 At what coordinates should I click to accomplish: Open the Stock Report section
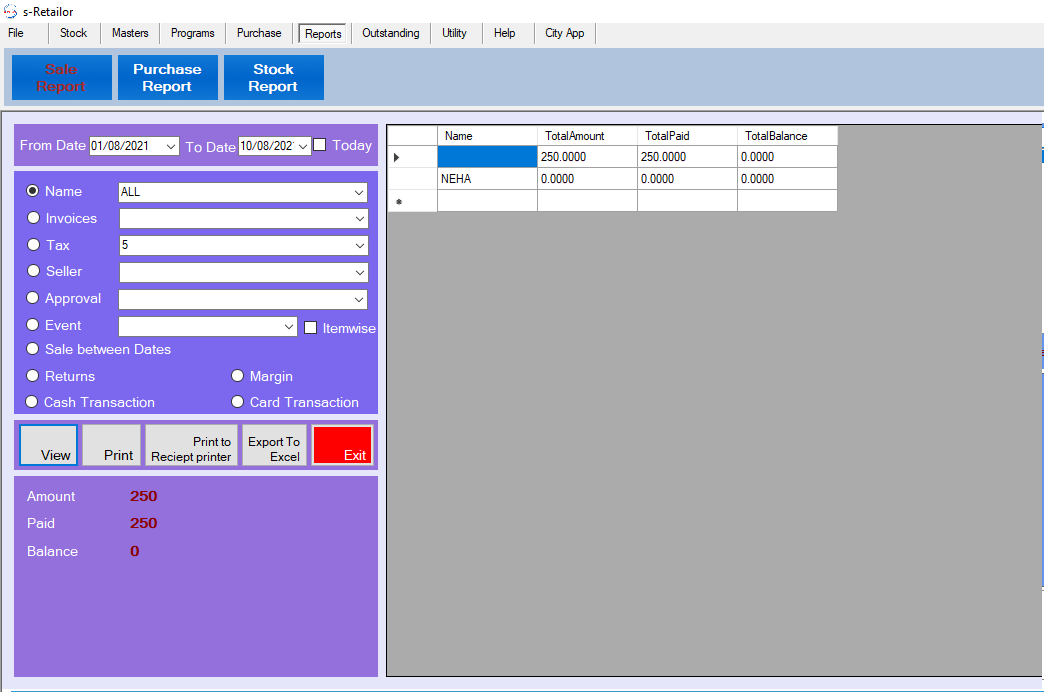pyautogui.click(x=273, y=78)
